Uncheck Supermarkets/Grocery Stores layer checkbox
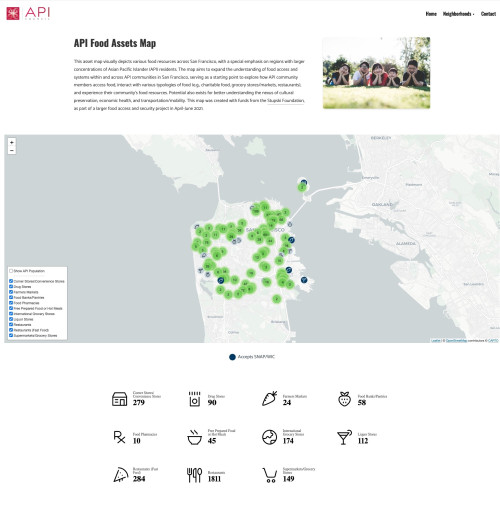 pyautogui.click(x=11, y=335)
